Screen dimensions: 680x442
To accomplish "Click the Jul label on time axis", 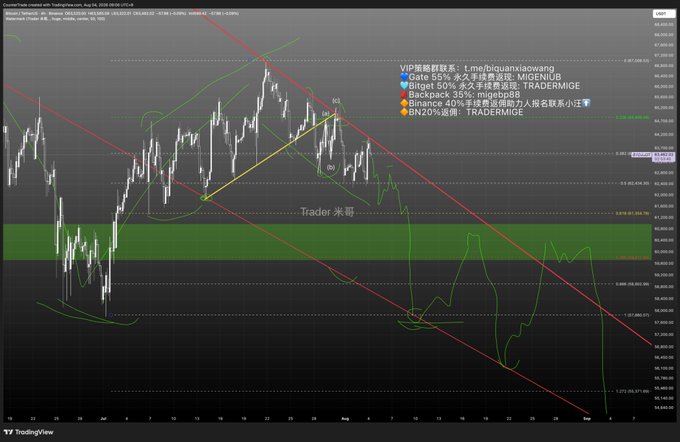I will (103, 419).
